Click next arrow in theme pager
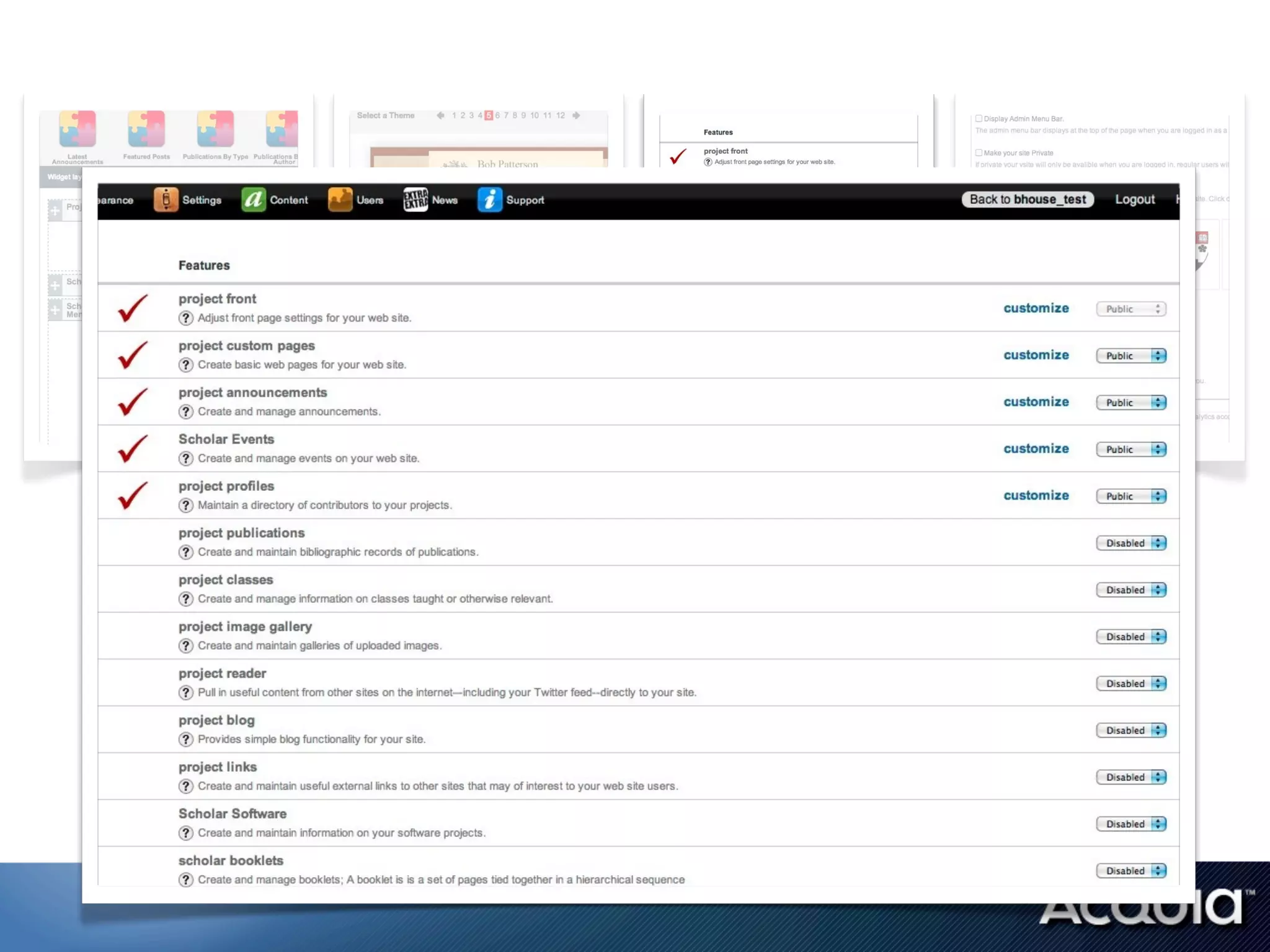 click(x=576, y=115)
